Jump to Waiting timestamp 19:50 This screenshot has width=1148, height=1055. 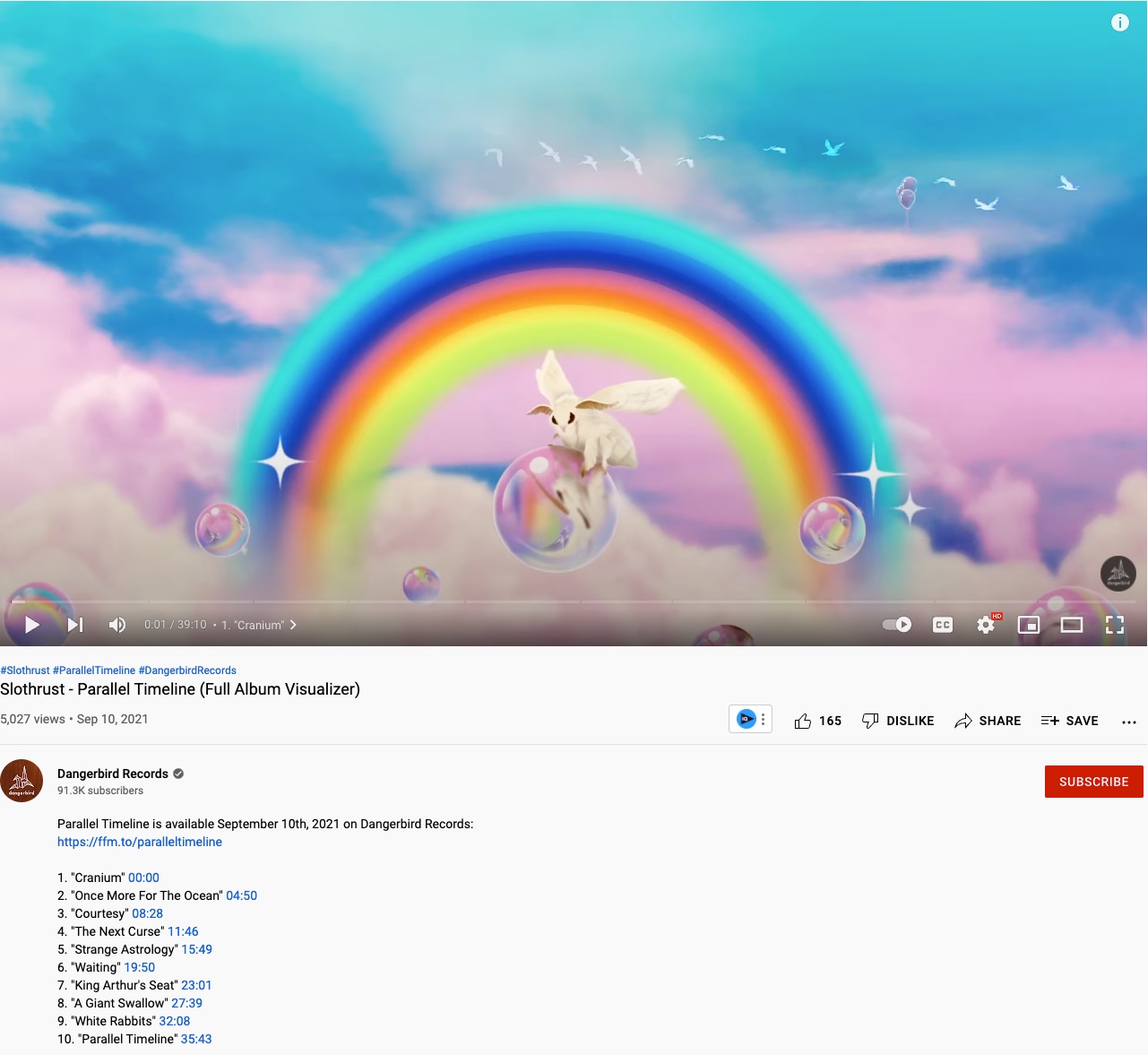coord(139,967)
